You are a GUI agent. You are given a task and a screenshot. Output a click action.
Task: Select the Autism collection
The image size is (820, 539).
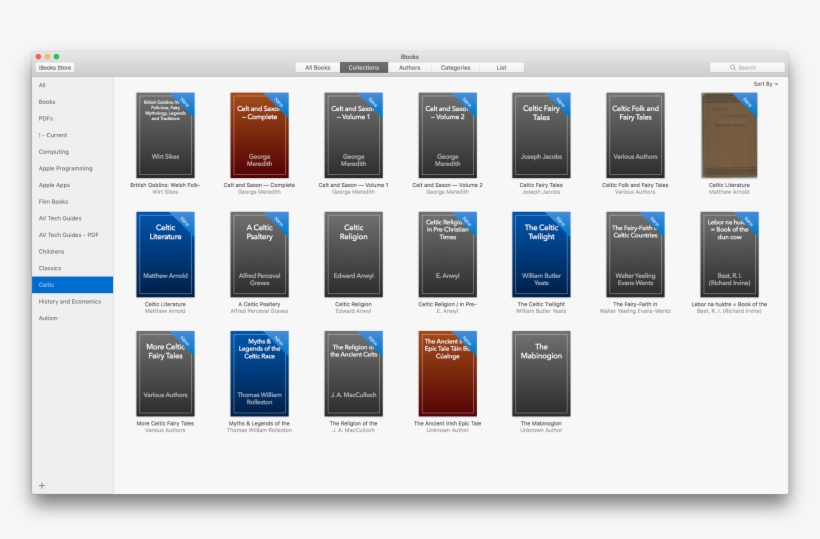point(72,318)
